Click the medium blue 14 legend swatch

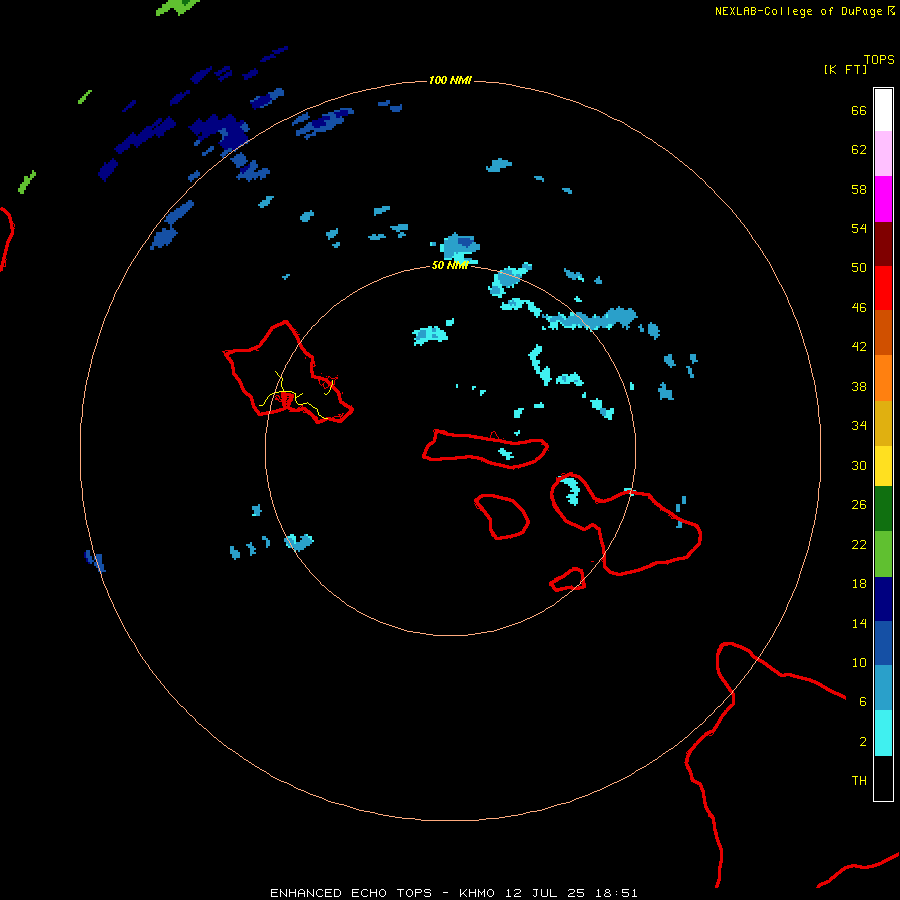click(x=883, y=644)
